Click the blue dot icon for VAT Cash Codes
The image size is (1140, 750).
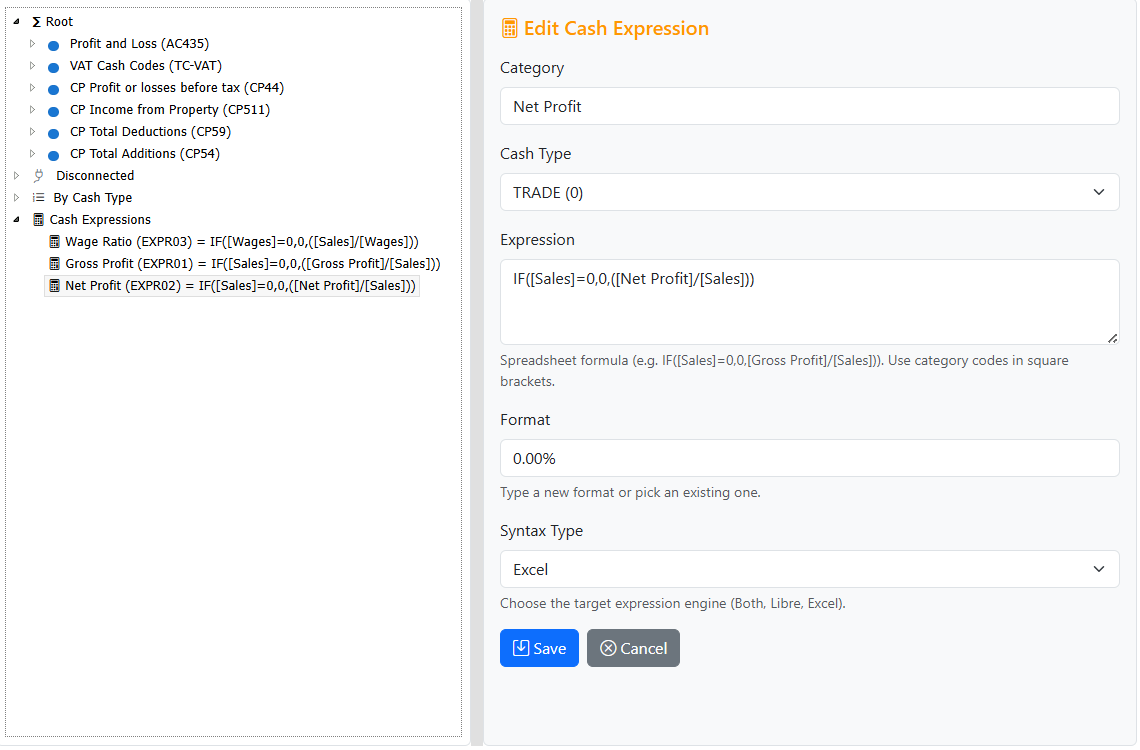click(x=53, y=66)
